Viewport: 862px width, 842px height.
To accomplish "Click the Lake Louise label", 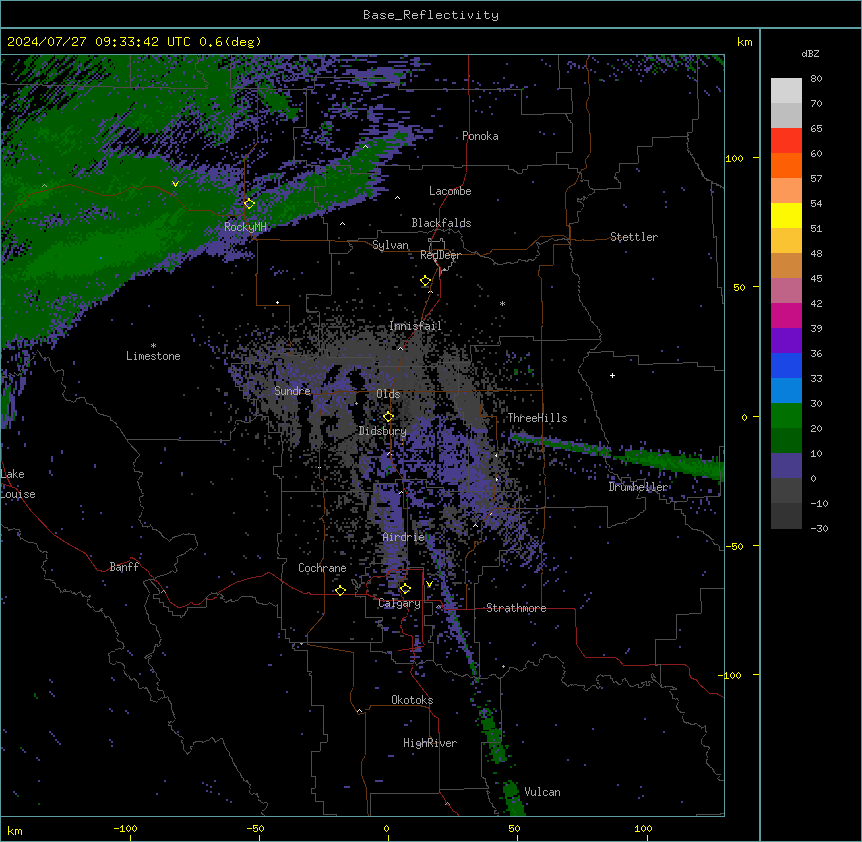I will click(x=18, y=484).
